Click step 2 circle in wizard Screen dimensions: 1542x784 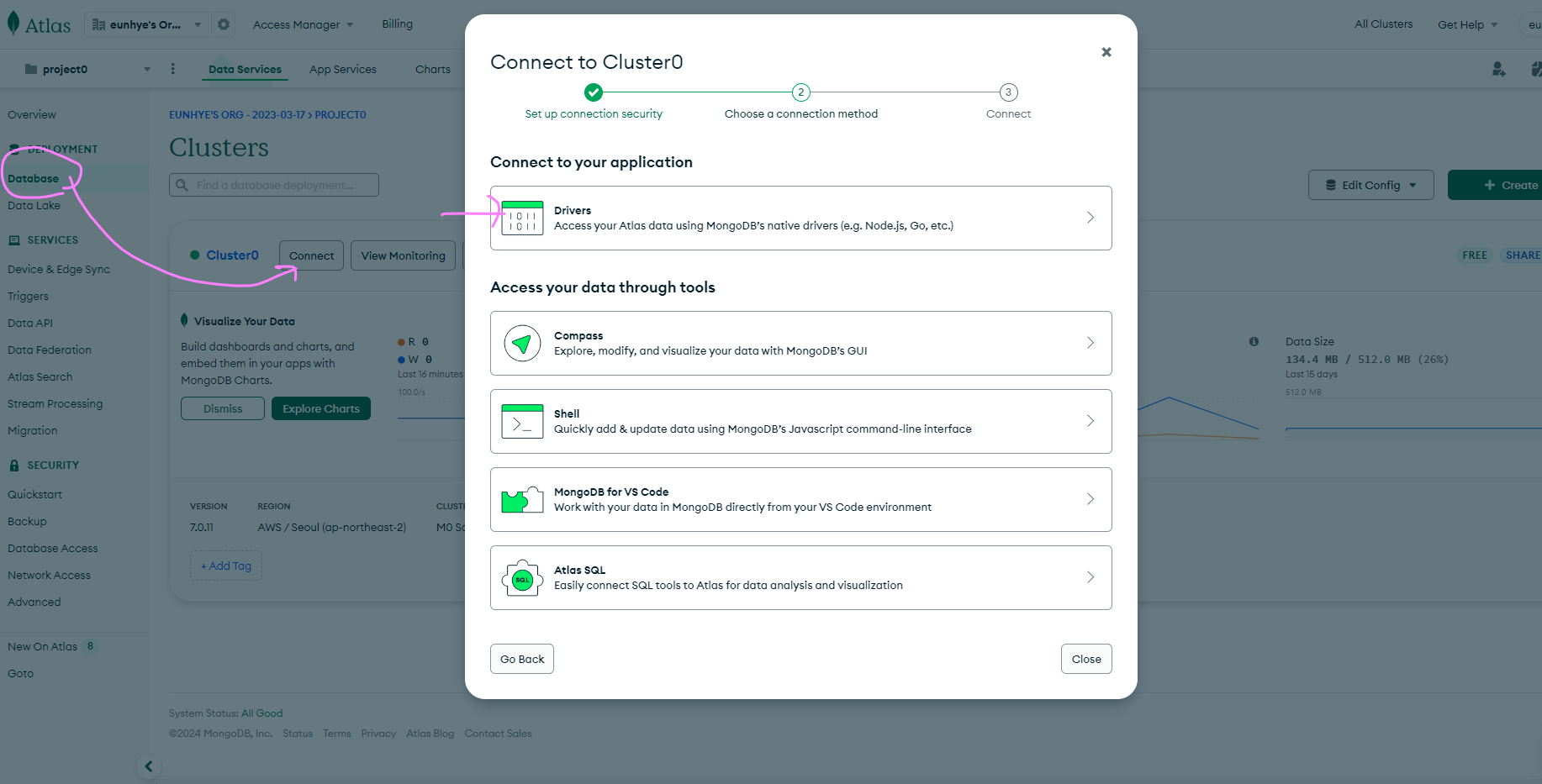click(801, 92)
